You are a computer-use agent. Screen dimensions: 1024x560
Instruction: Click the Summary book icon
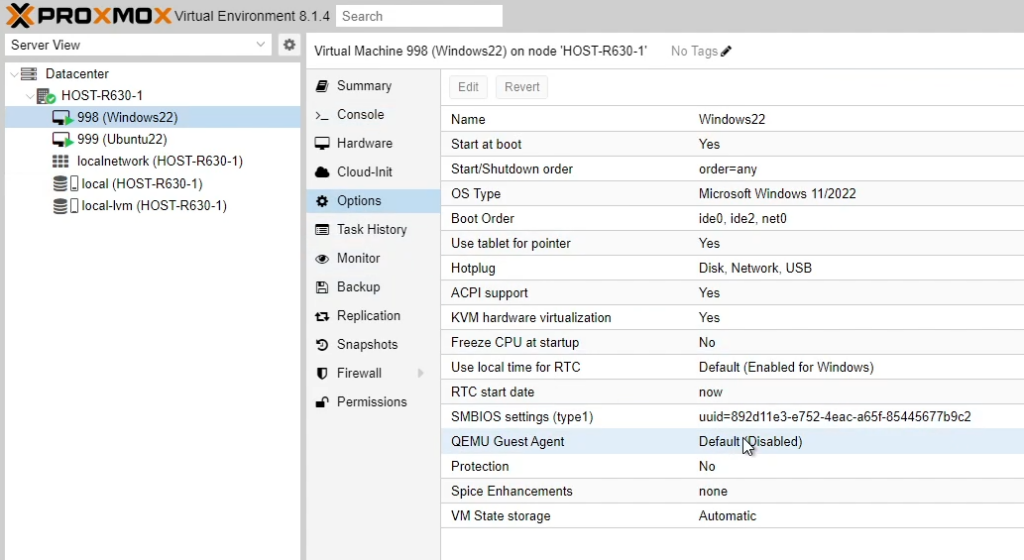coord(322,86)
